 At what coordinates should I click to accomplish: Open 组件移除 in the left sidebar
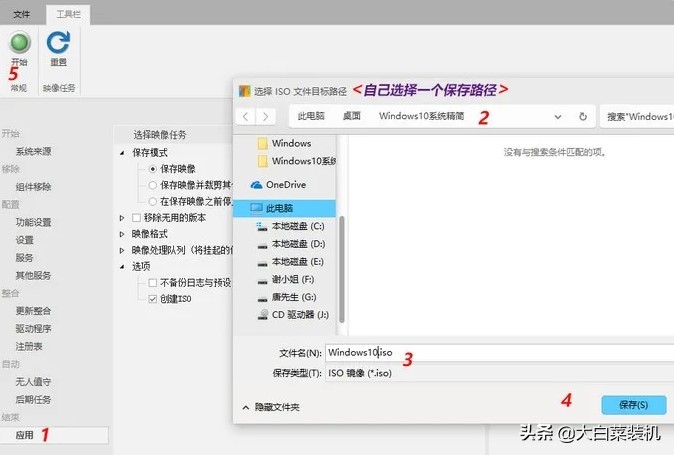pos(34,187)
